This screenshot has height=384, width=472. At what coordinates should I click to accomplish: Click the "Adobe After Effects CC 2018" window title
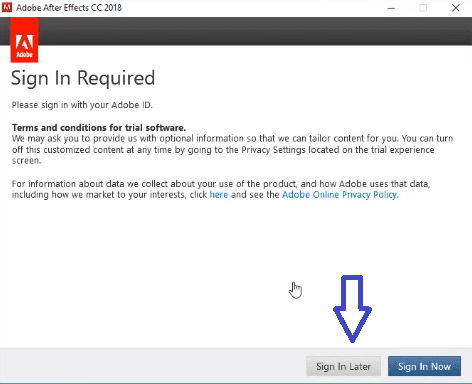(x=69, y=8)
